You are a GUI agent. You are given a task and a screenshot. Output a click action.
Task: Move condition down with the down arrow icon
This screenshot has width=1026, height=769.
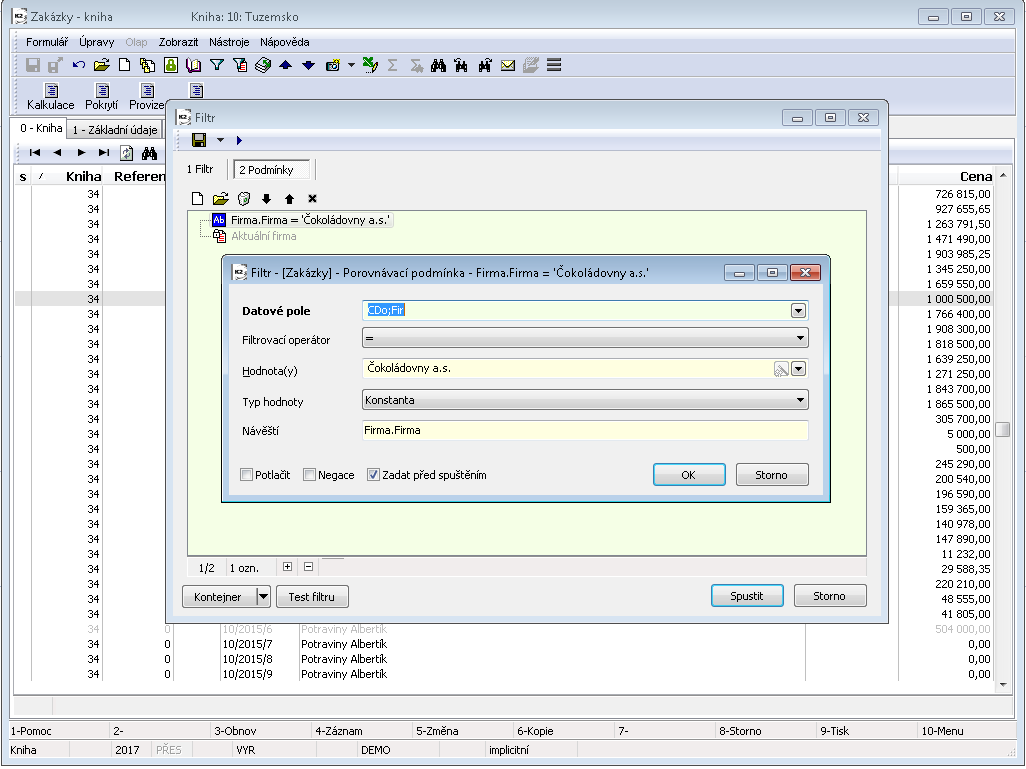[267, 199]
